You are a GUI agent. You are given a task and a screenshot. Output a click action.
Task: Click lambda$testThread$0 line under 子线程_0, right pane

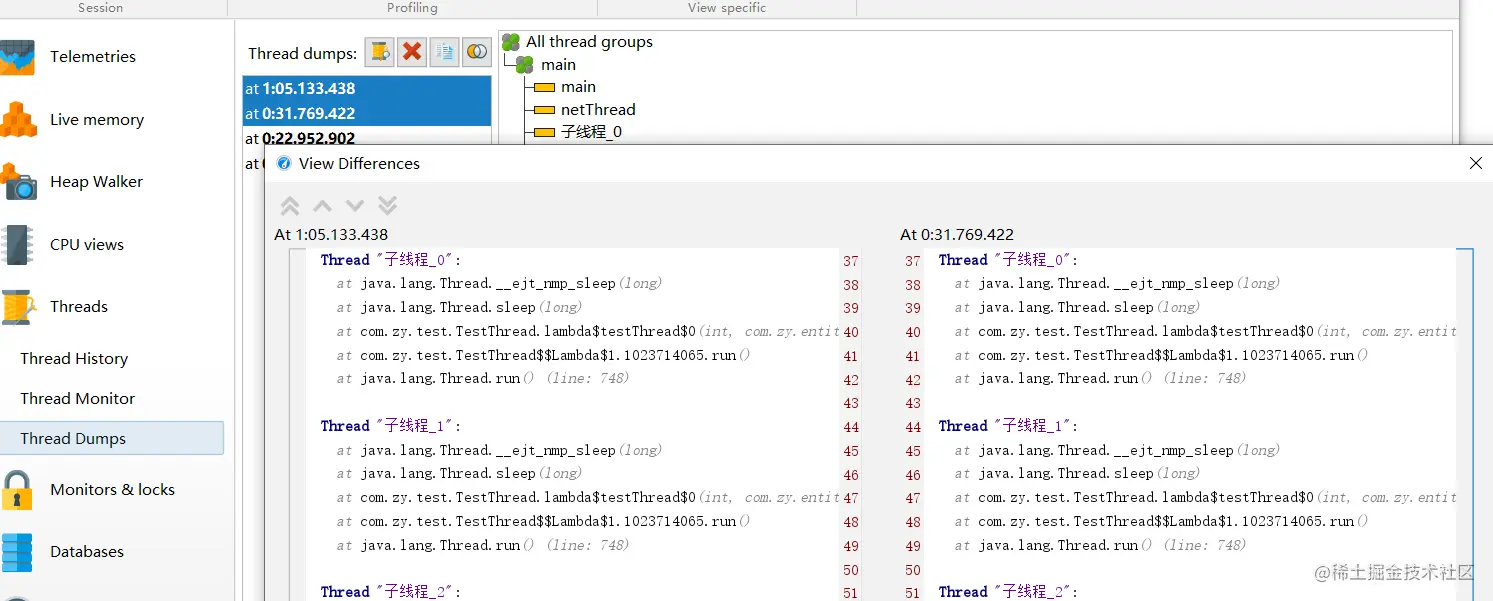pos(1205,331)
